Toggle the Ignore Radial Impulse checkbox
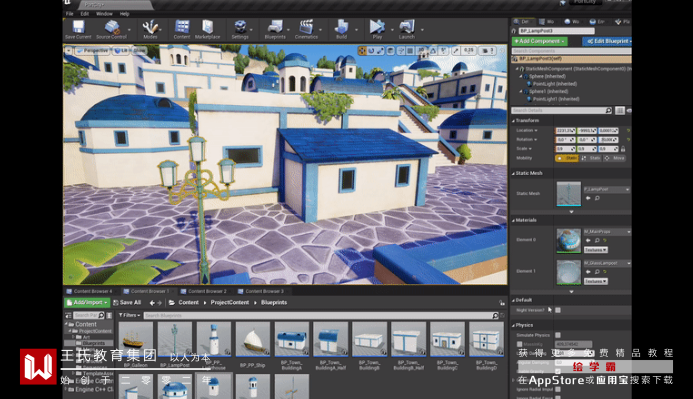Screen dimensions: 693x399 [x=558, y=389]
